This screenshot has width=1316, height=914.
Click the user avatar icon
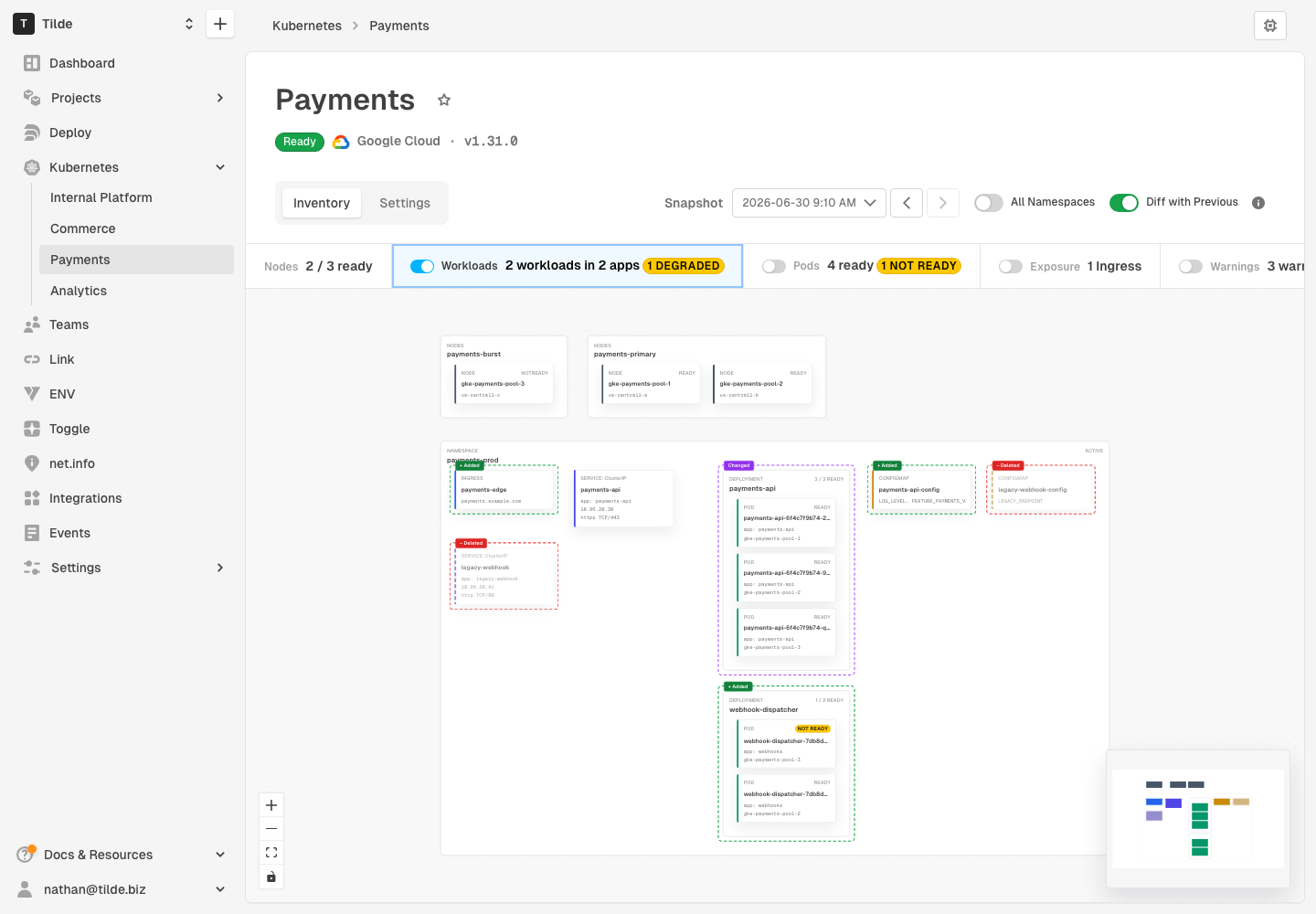click(x=26, y=889)
